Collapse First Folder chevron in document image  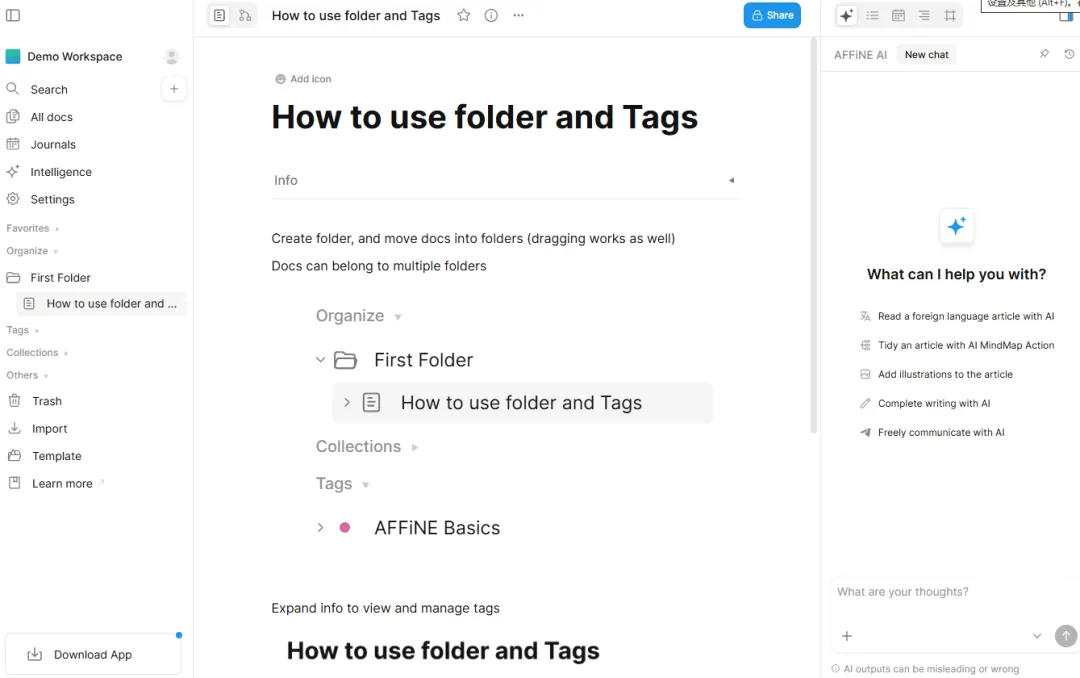tap(320, 360)
